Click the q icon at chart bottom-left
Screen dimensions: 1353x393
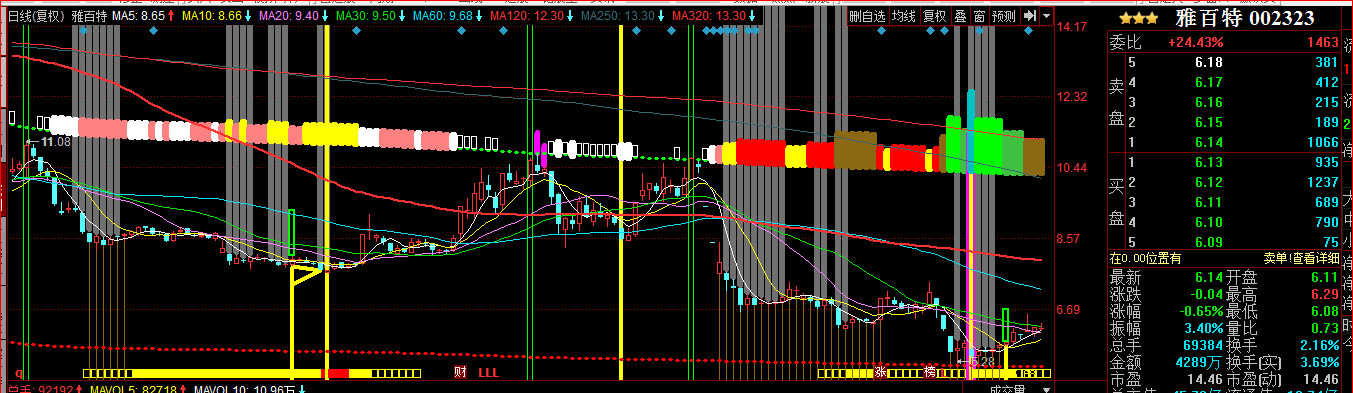(19, 374)
